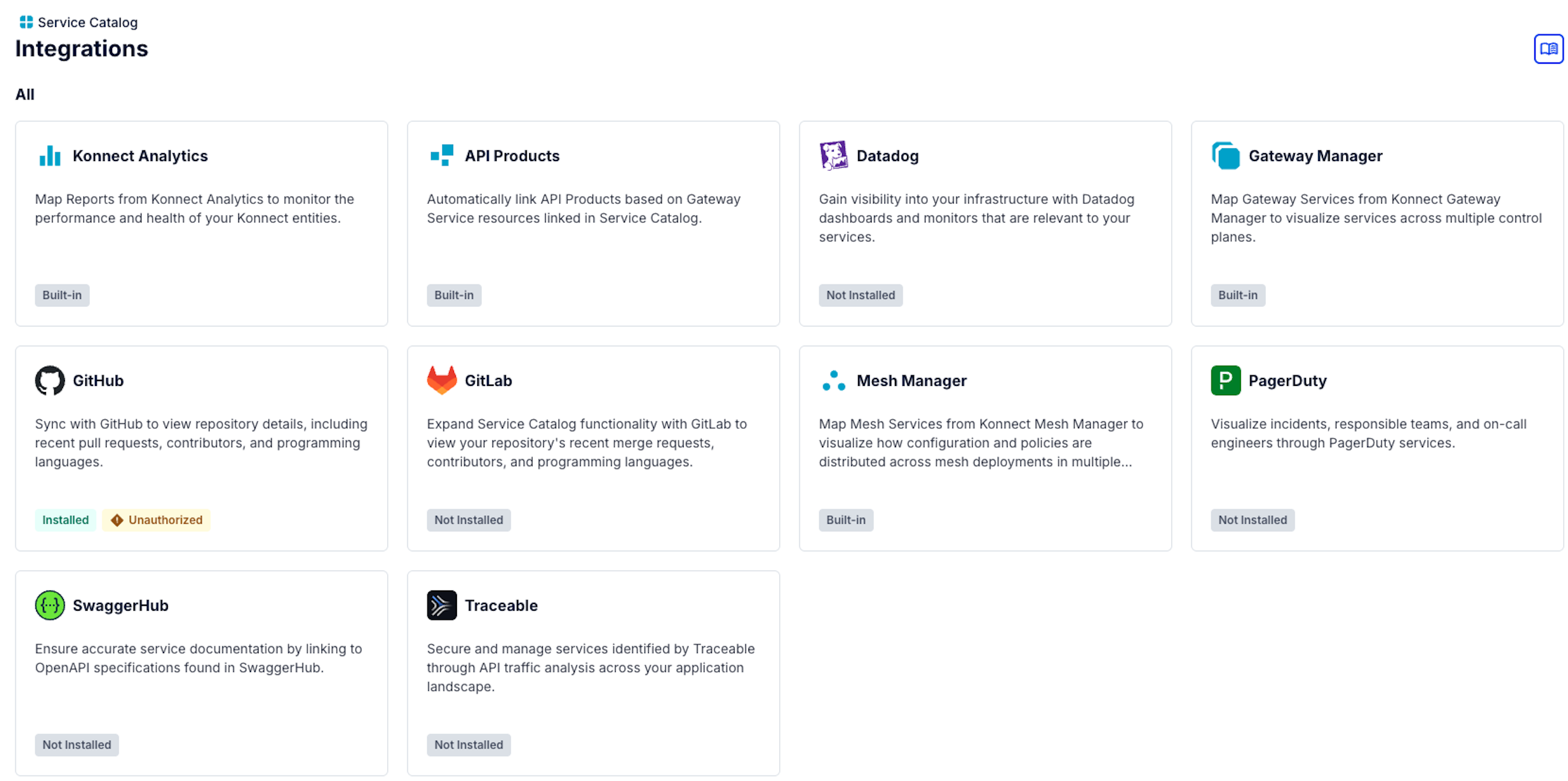Viewport: 1568px width, 781px height.
Task: Open the Traceable integration title
Action: [x=500, y=606]
